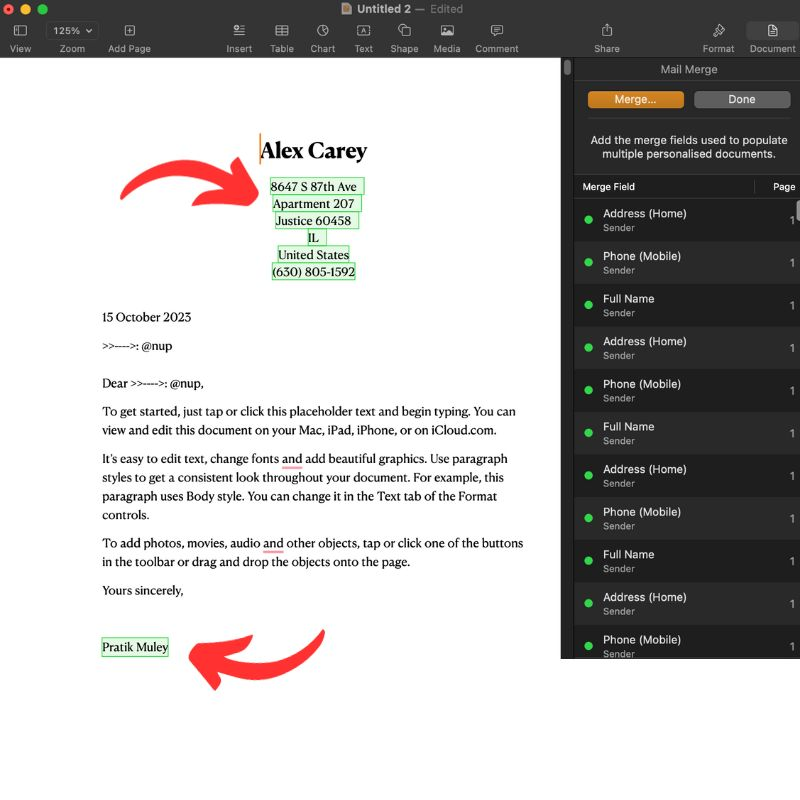Select the Justice 60458 merge field
The width and height of the screenshot is (800, 800).
(316, 220)
